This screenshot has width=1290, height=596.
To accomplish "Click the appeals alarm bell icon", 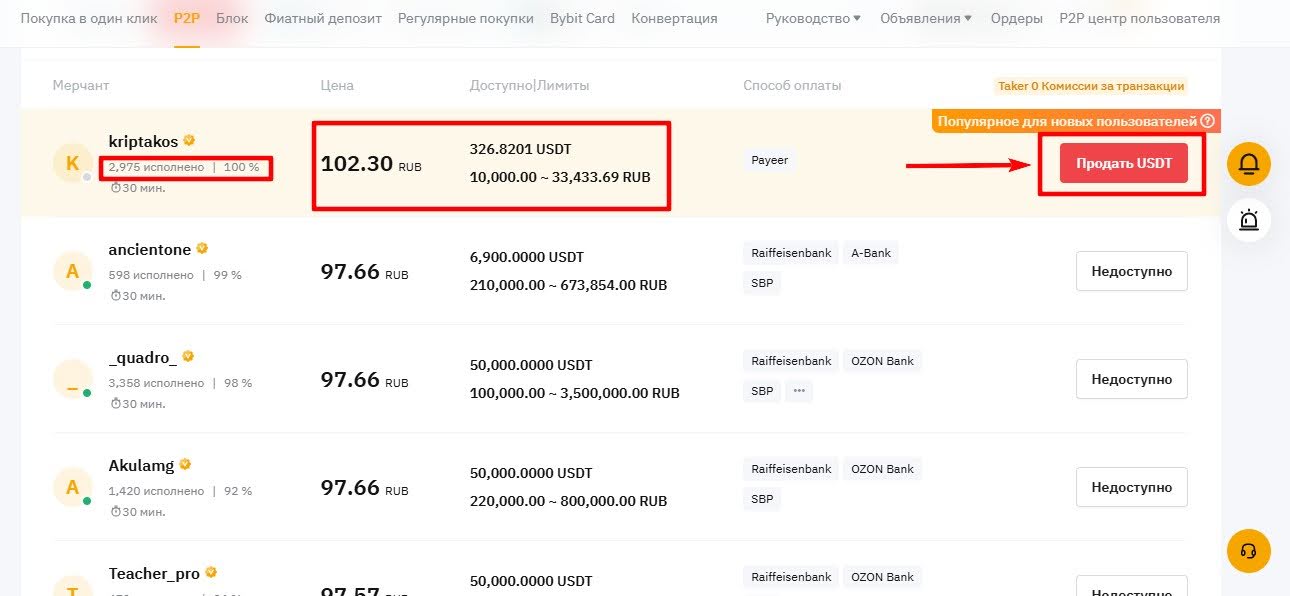I will pos(1248,221).
